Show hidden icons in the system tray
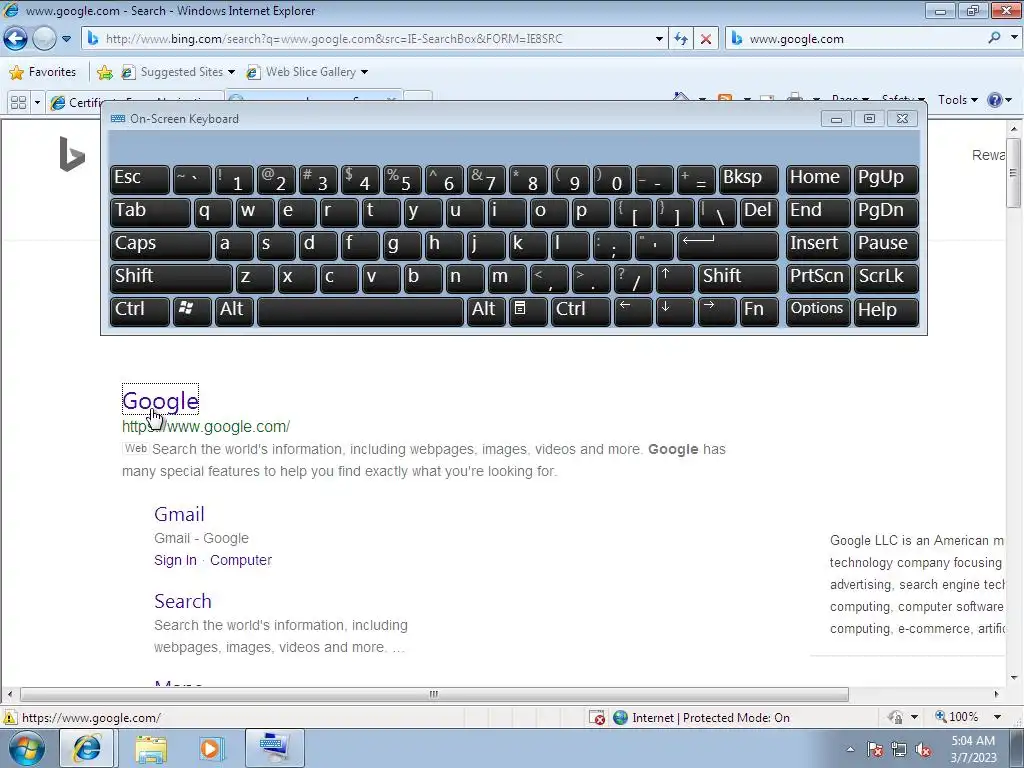The height and width of the screenshot is (768, 1024). coord(850,749)
